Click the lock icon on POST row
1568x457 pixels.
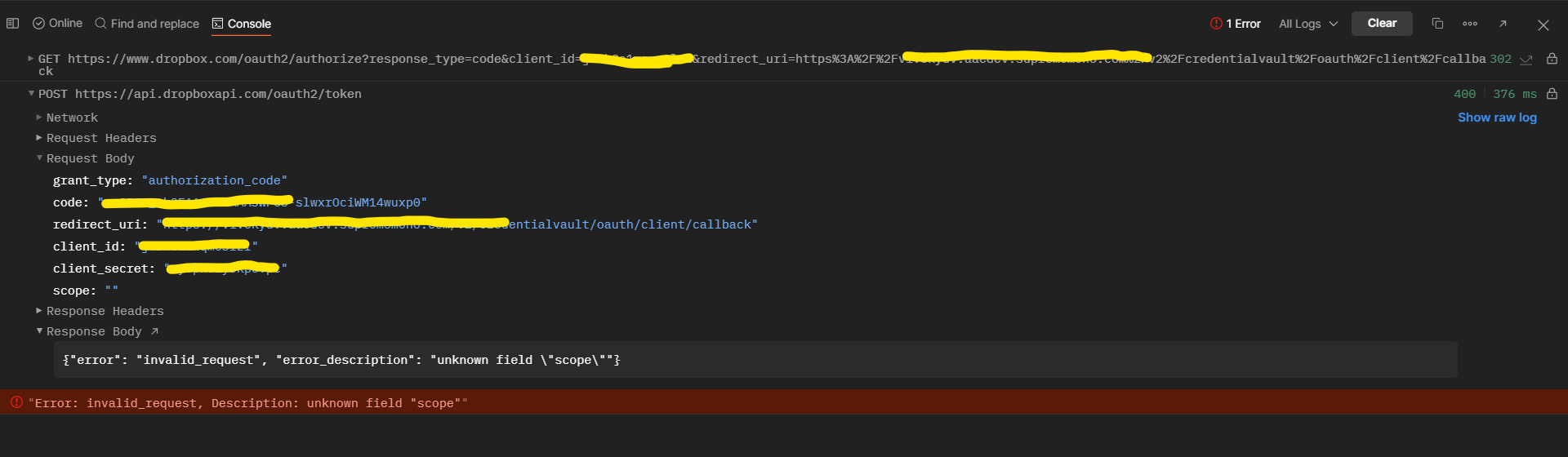click(x=1552, y=94)
